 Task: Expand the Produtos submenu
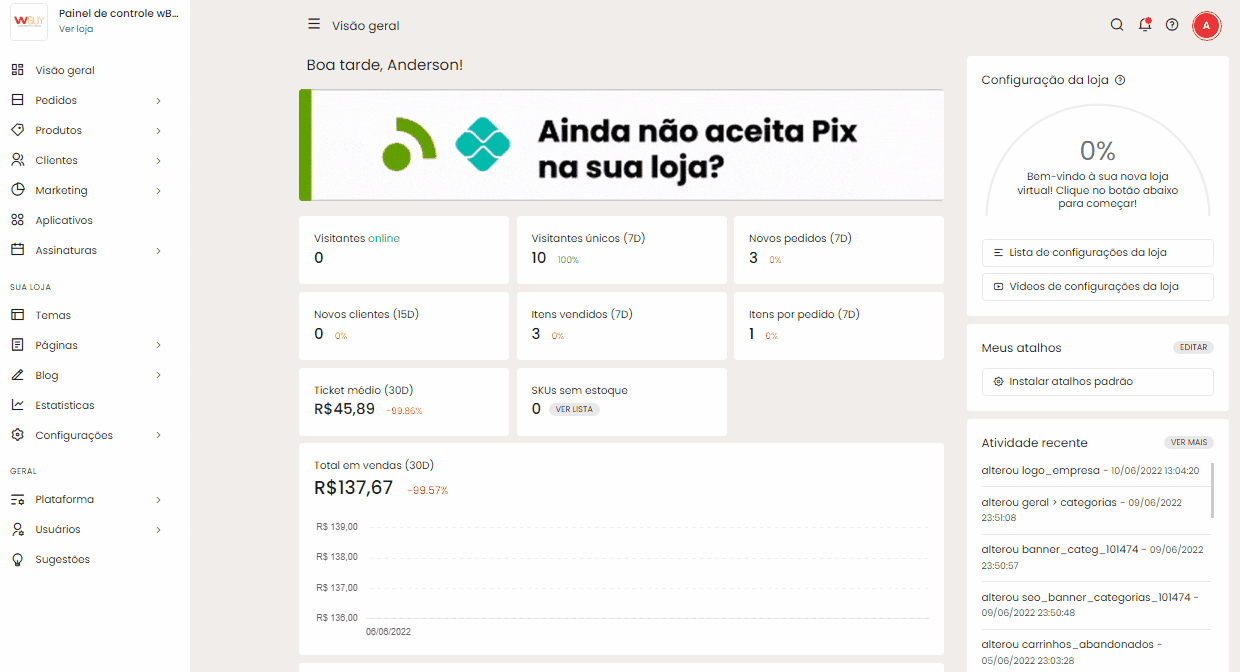coord(158,130)
